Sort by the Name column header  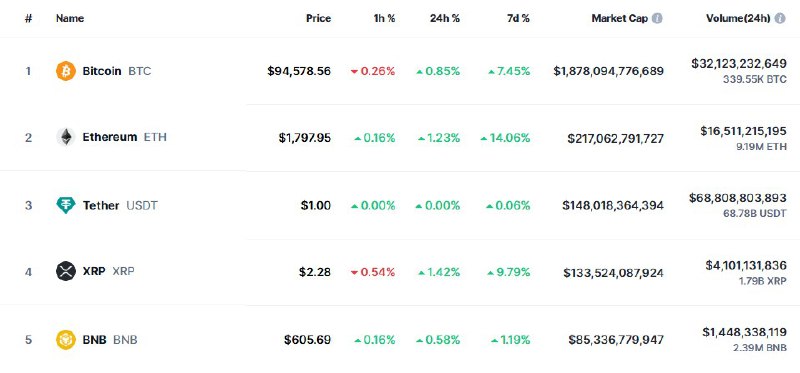click(70, 18)
